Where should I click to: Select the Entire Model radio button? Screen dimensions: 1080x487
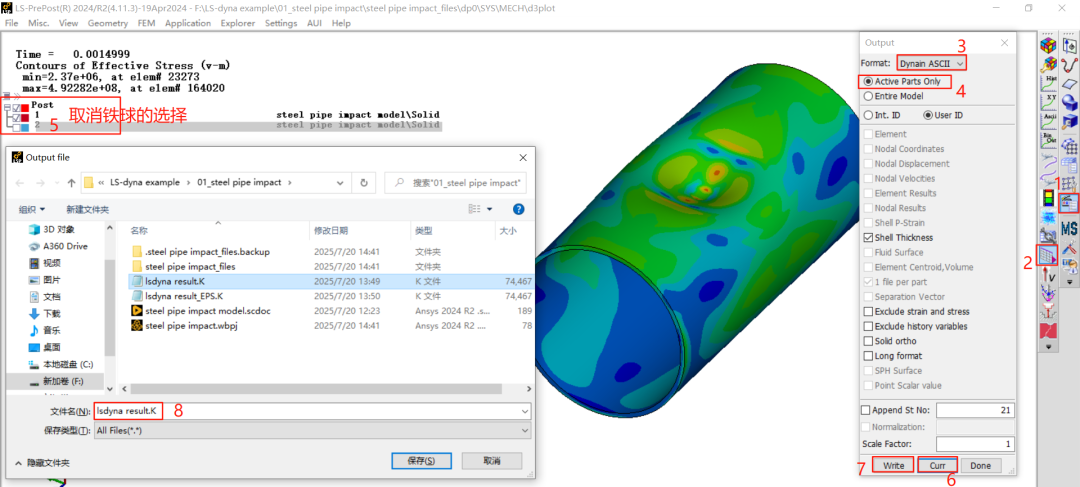coord(867,96)
